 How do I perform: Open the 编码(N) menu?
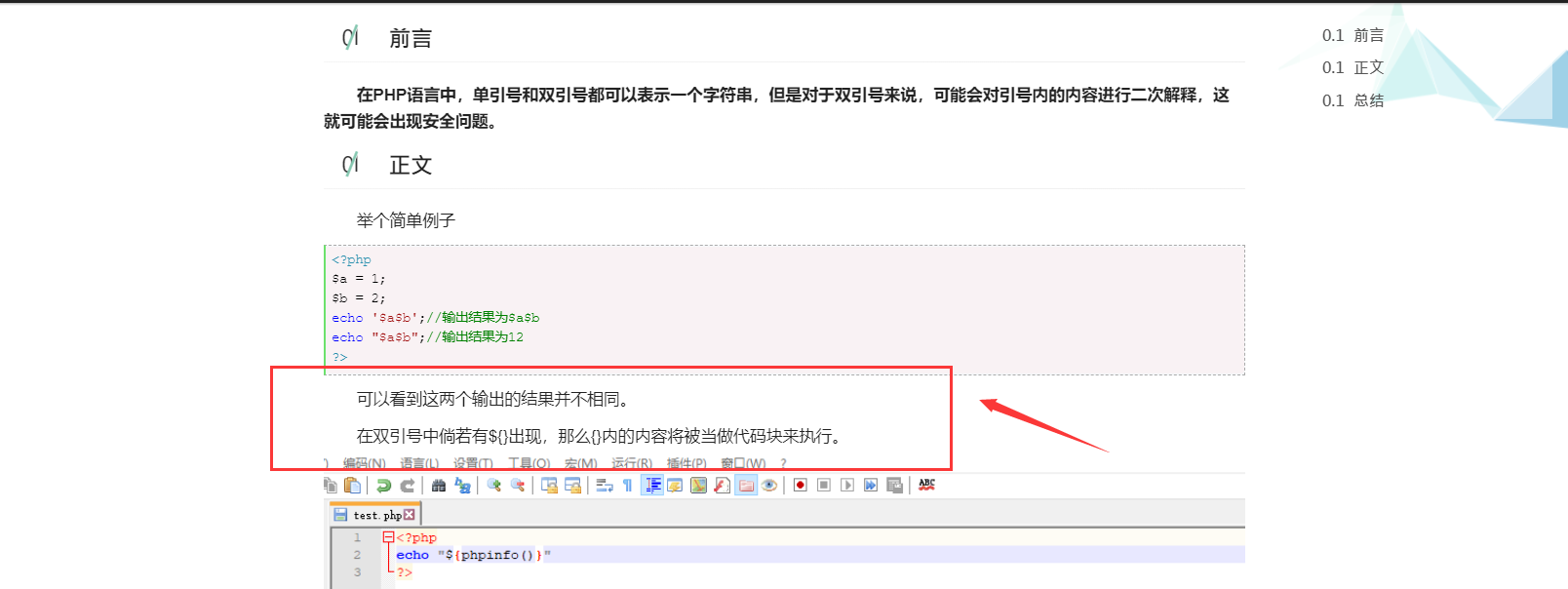[x=364, y=464]
